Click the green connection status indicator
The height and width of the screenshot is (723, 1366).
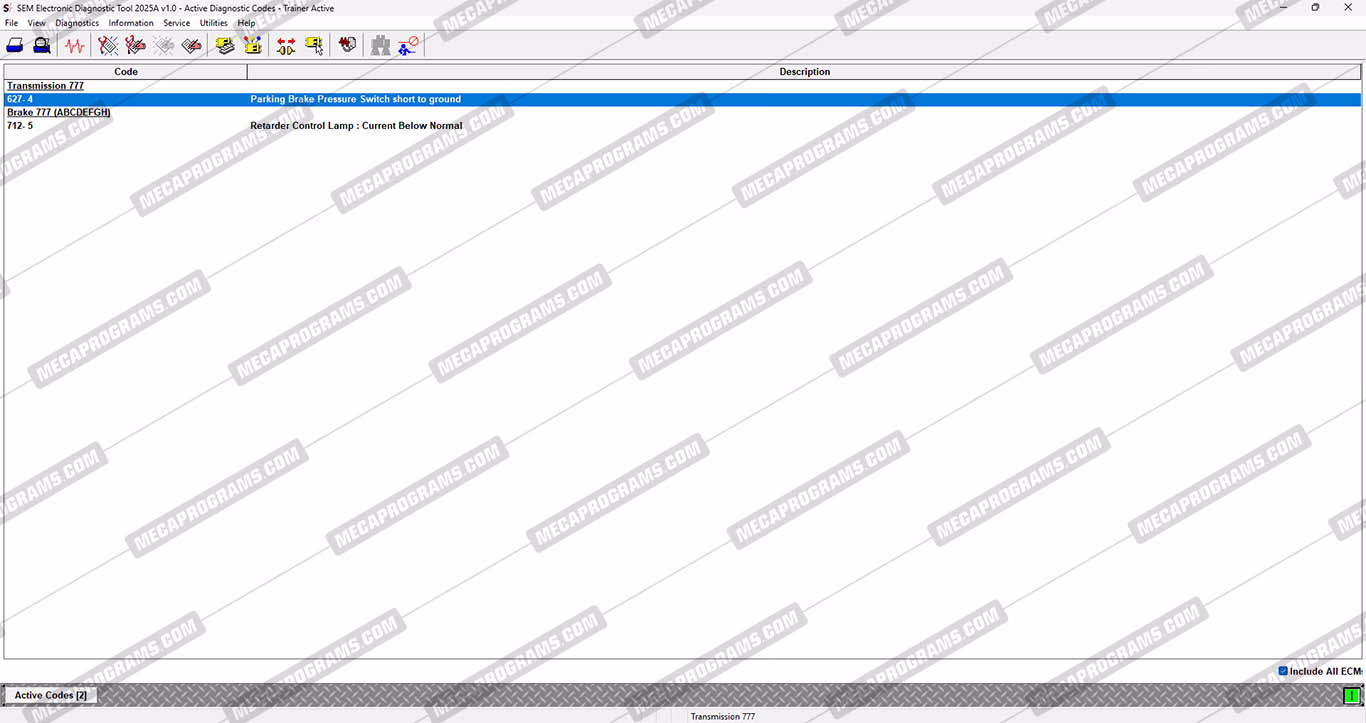(1351, 695)
